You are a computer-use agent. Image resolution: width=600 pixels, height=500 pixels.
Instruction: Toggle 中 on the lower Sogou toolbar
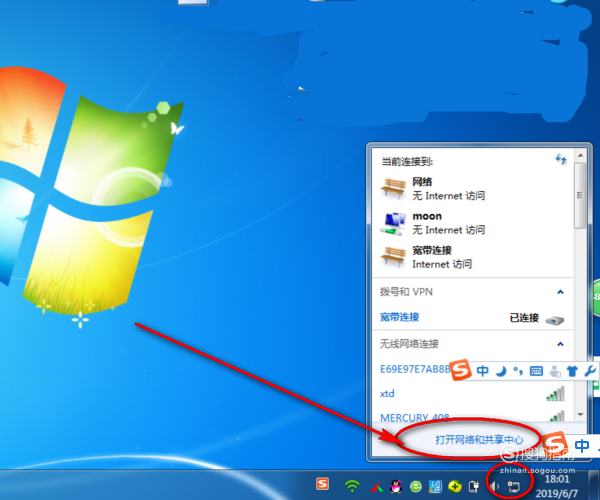click(x=582, y=446)
